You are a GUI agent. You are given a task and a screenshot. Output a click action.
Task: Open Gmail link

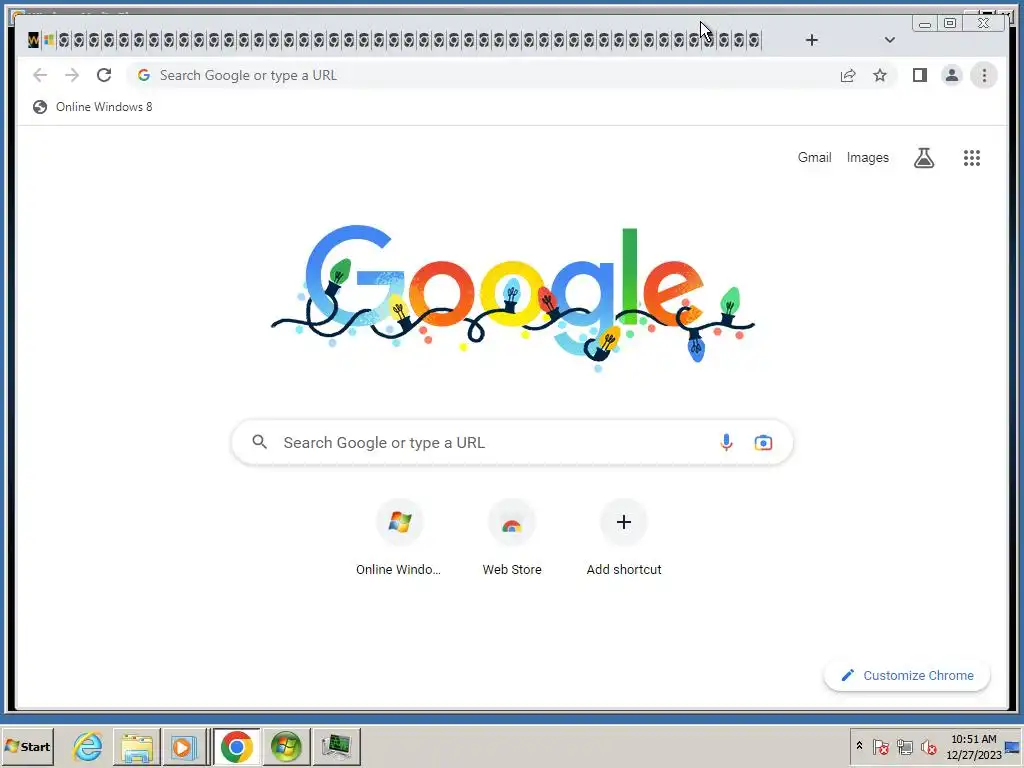[814, 157]
